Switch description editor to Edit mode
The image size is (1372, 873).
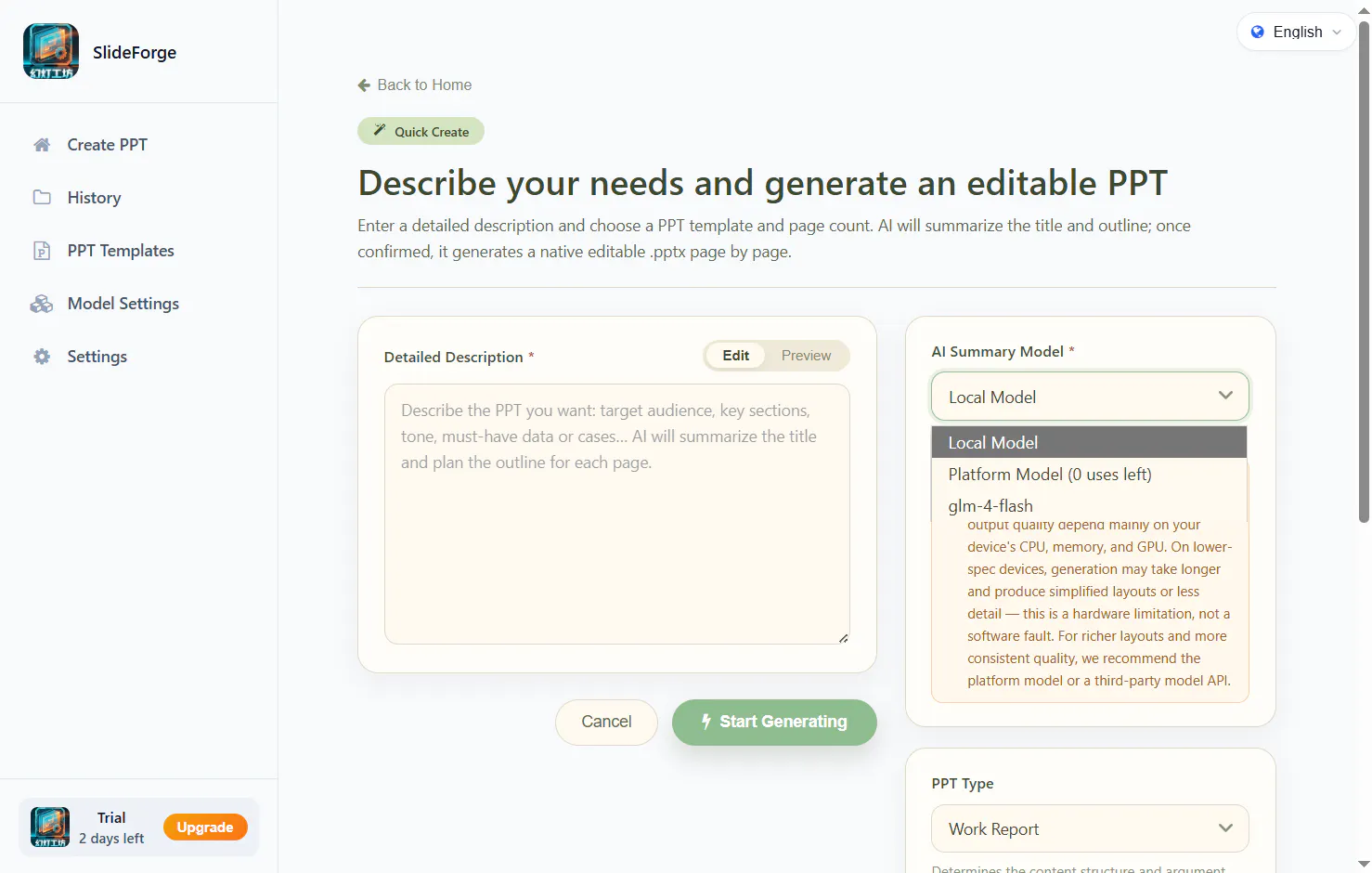click(735, 356)
